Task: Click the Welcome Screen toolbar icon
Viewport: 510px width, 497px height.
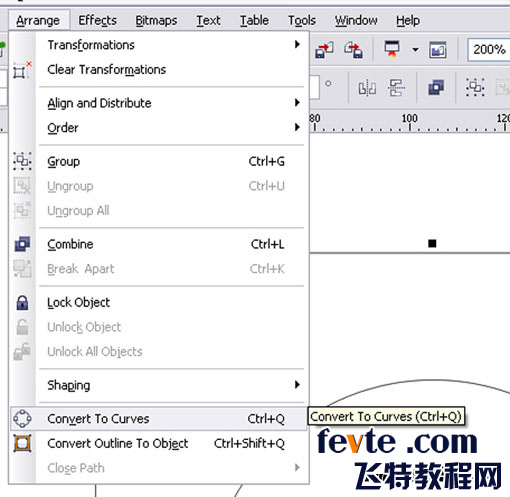Action: pyautogui.click(x=438, y=50)
